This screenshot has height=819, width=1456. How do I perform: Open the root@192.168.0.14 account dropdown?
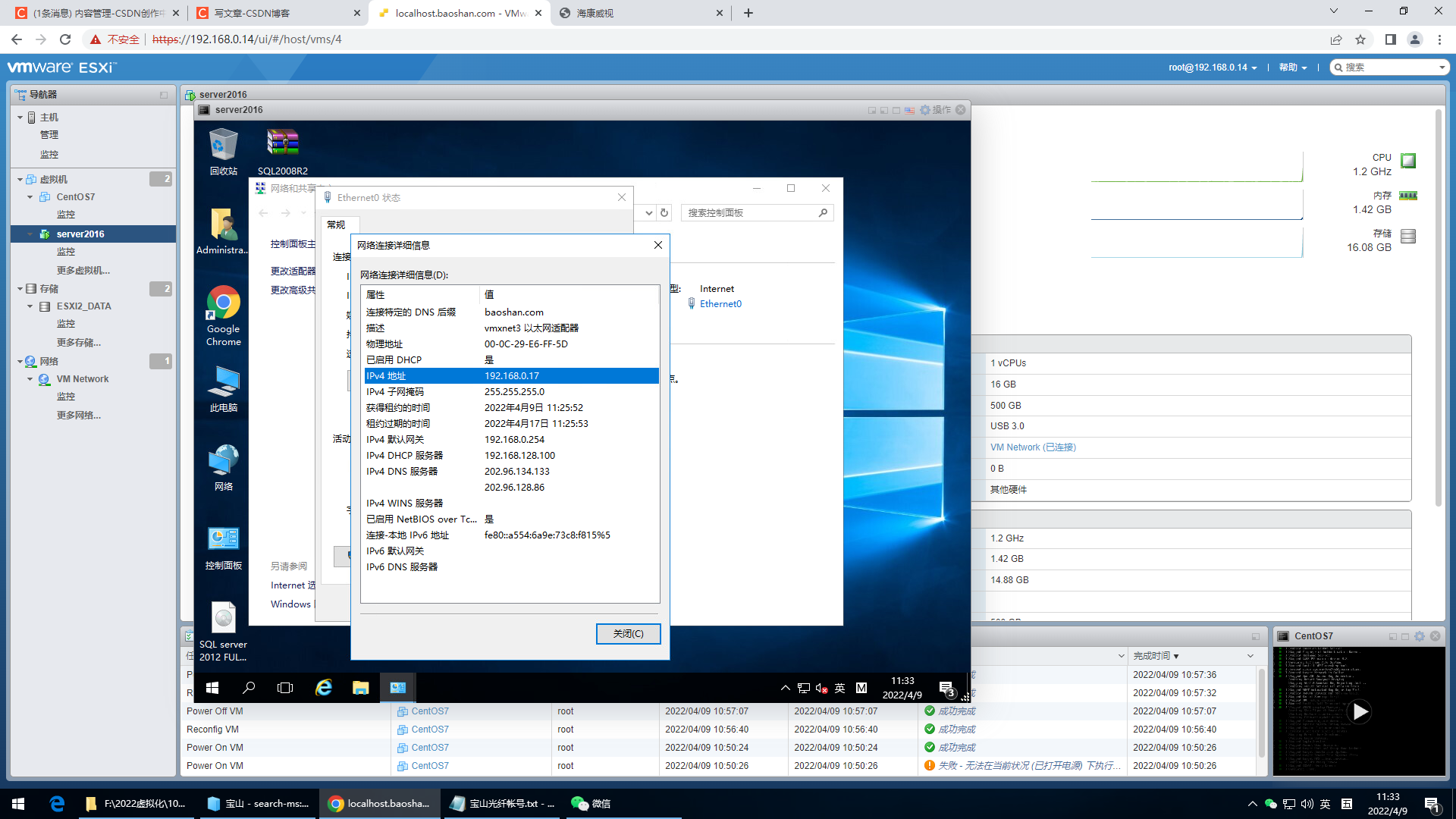tap(1210, 67)
